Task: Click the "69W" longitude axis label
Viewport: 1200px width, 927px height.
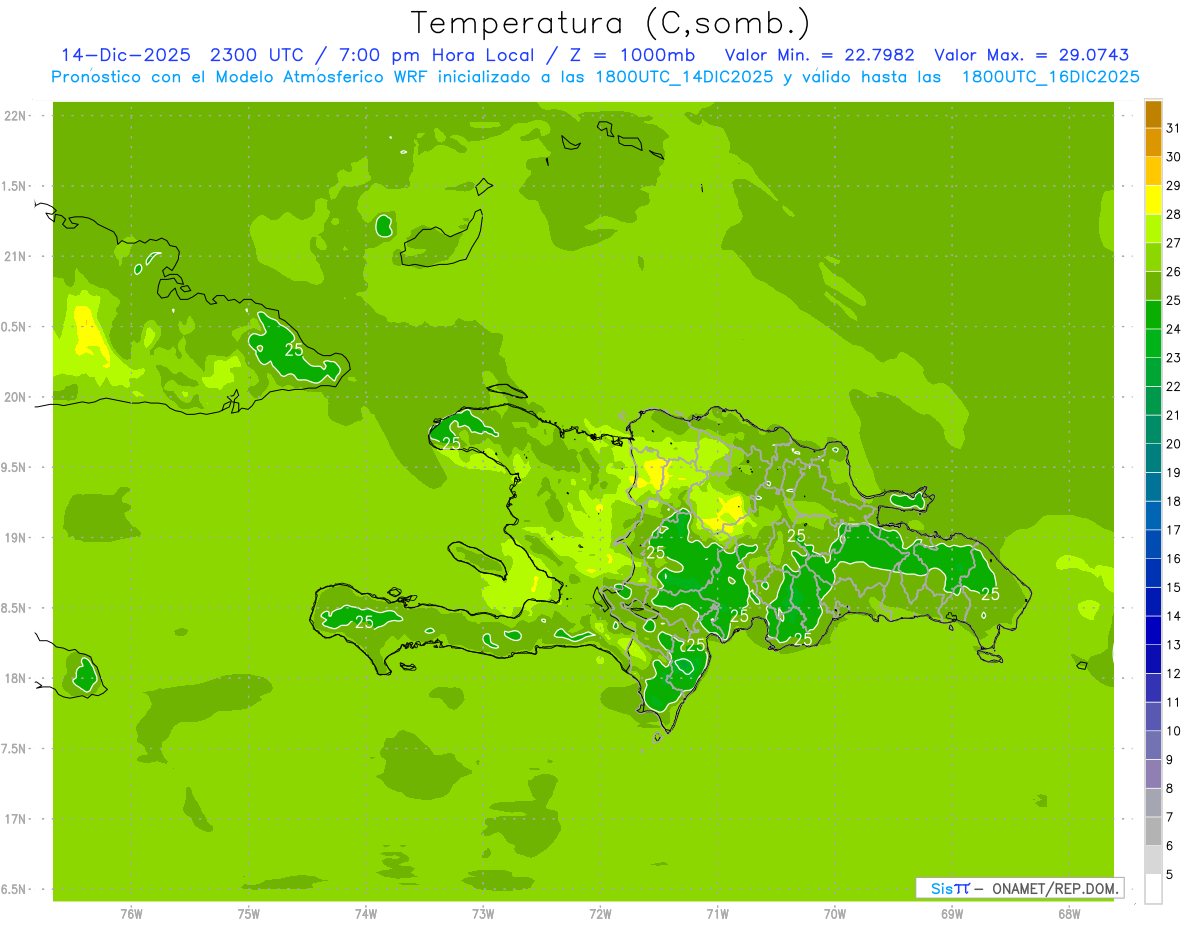Action: 952,914
